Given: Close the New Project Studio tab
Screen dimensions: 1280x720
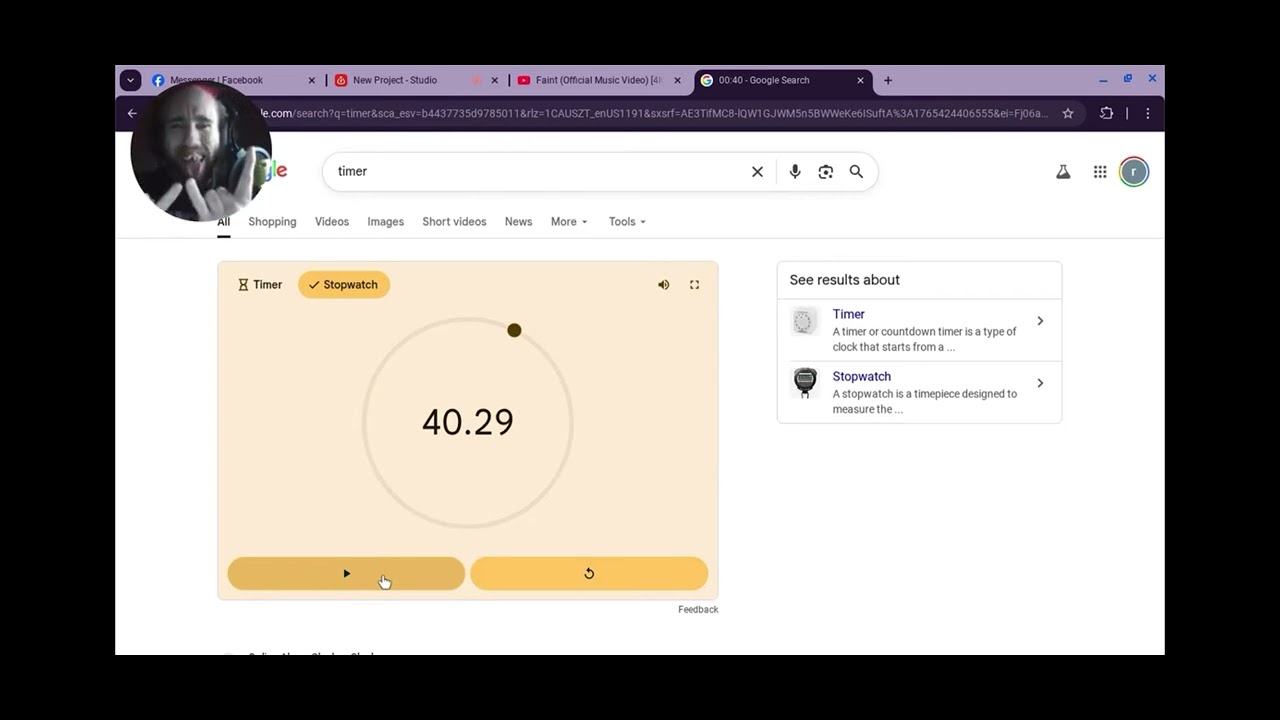Looking at the screenshot, I should 494,80.
